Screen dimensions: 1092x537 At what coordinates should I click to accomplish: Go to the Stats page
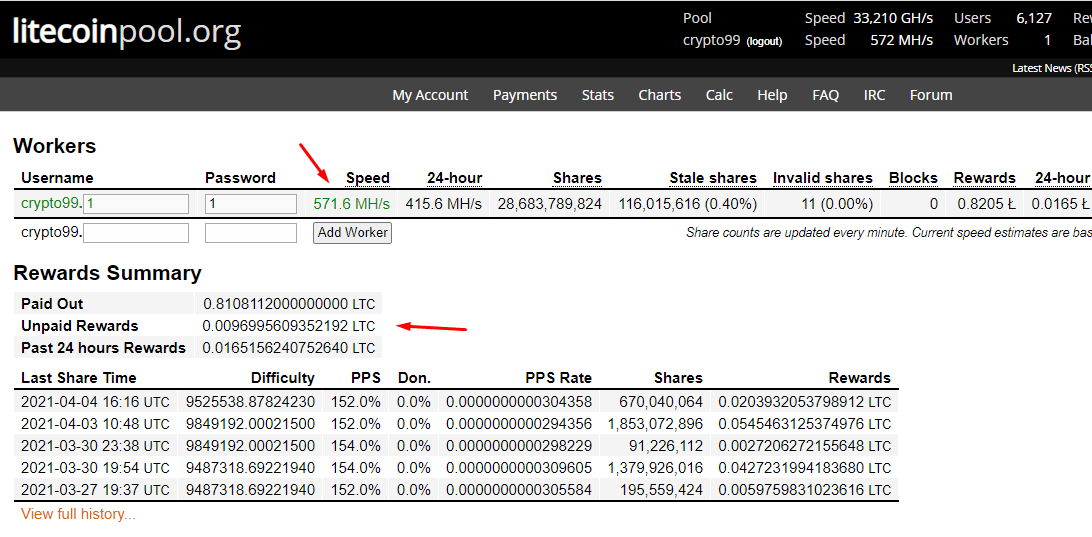[x=598, y=95]
